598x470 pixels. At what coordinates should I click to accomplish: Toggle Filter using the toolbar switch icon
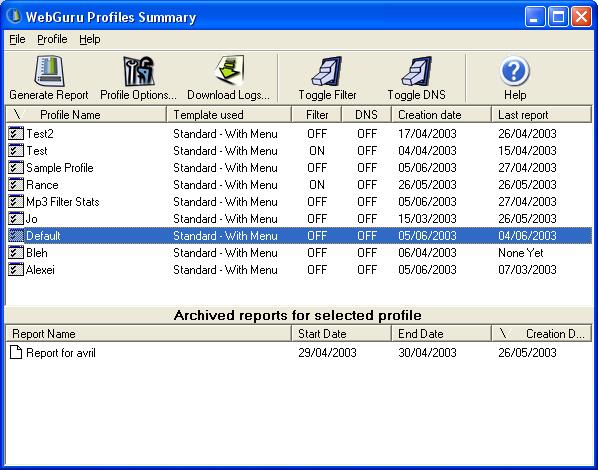327,71
